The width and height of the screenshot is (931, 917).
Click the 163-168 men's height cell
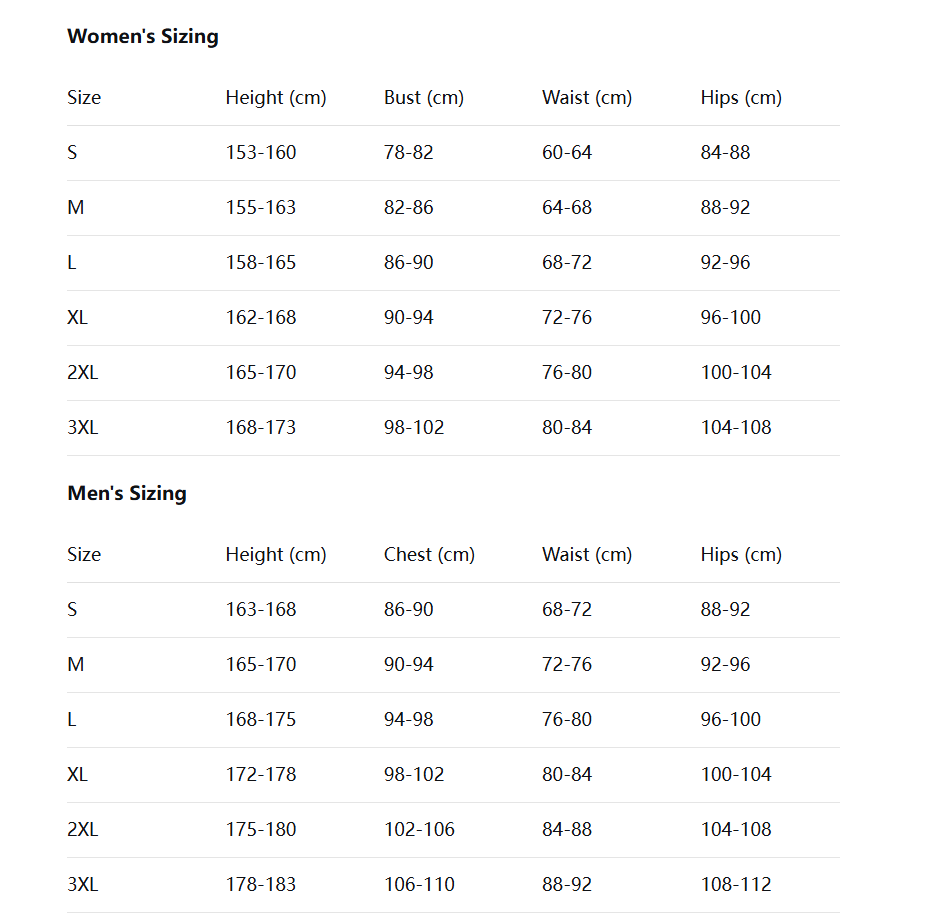point(261,610)
